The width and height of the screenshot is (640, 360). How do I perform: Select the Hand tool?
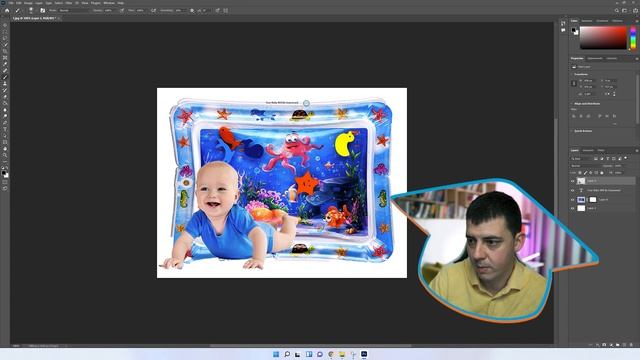click(x=5, y=149)
